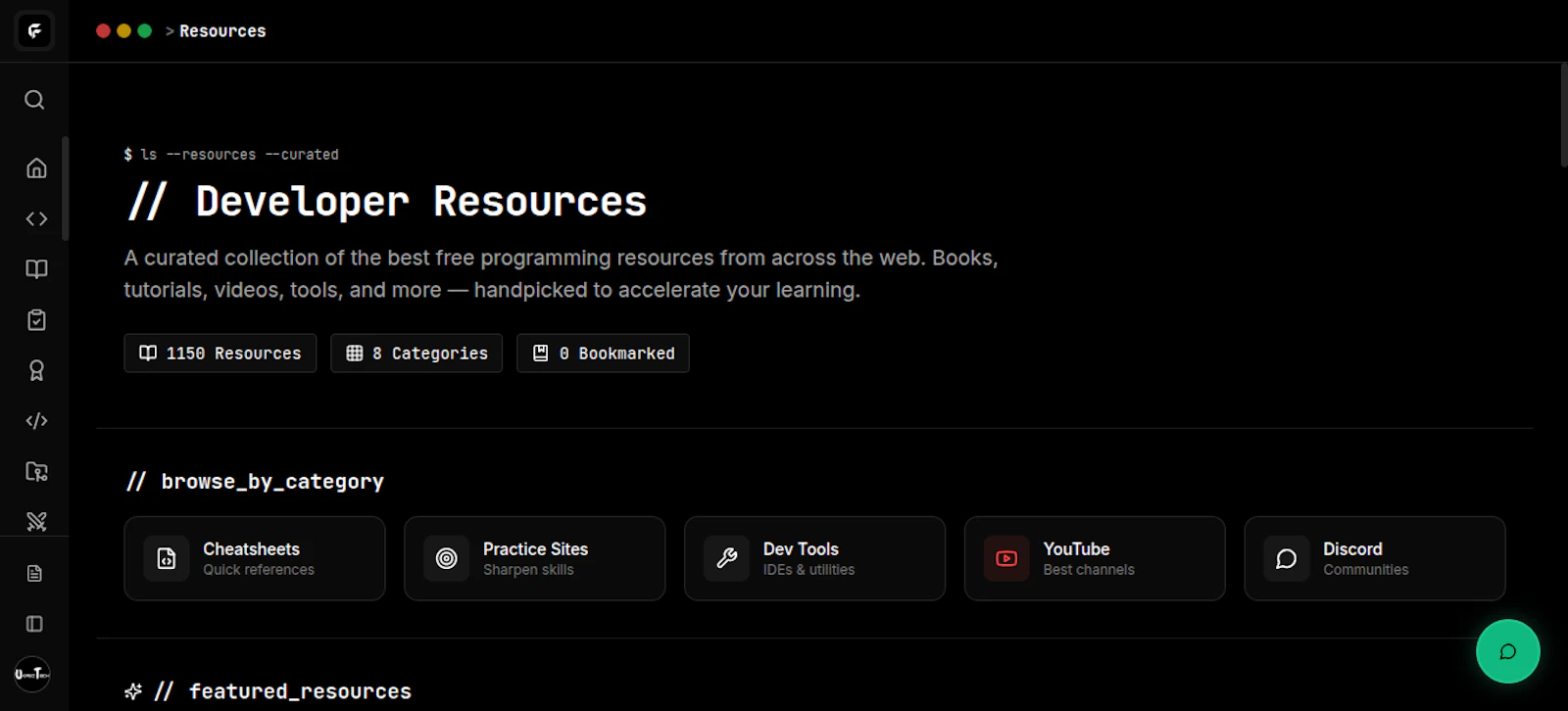Open the Cheatsheets category card
The image size is (1568, 711).
pos(255,558)
